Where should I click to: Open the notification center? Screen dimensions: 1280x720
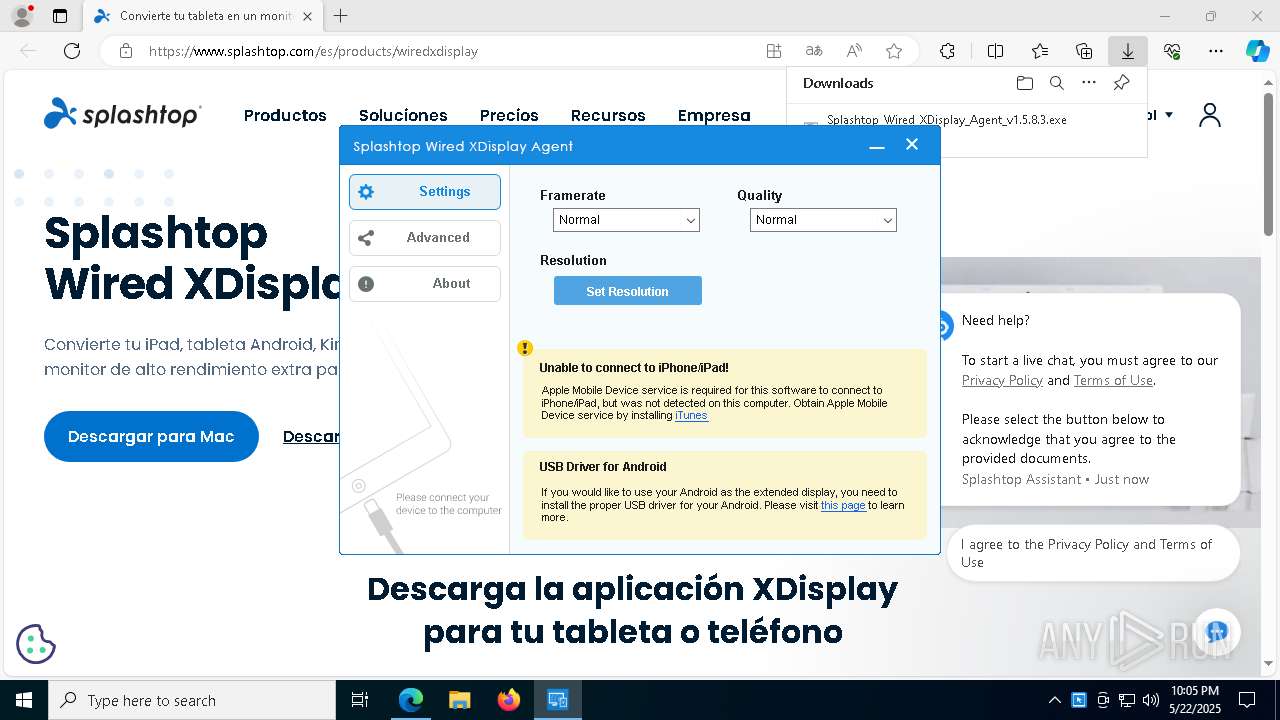tap(1247, 700)
